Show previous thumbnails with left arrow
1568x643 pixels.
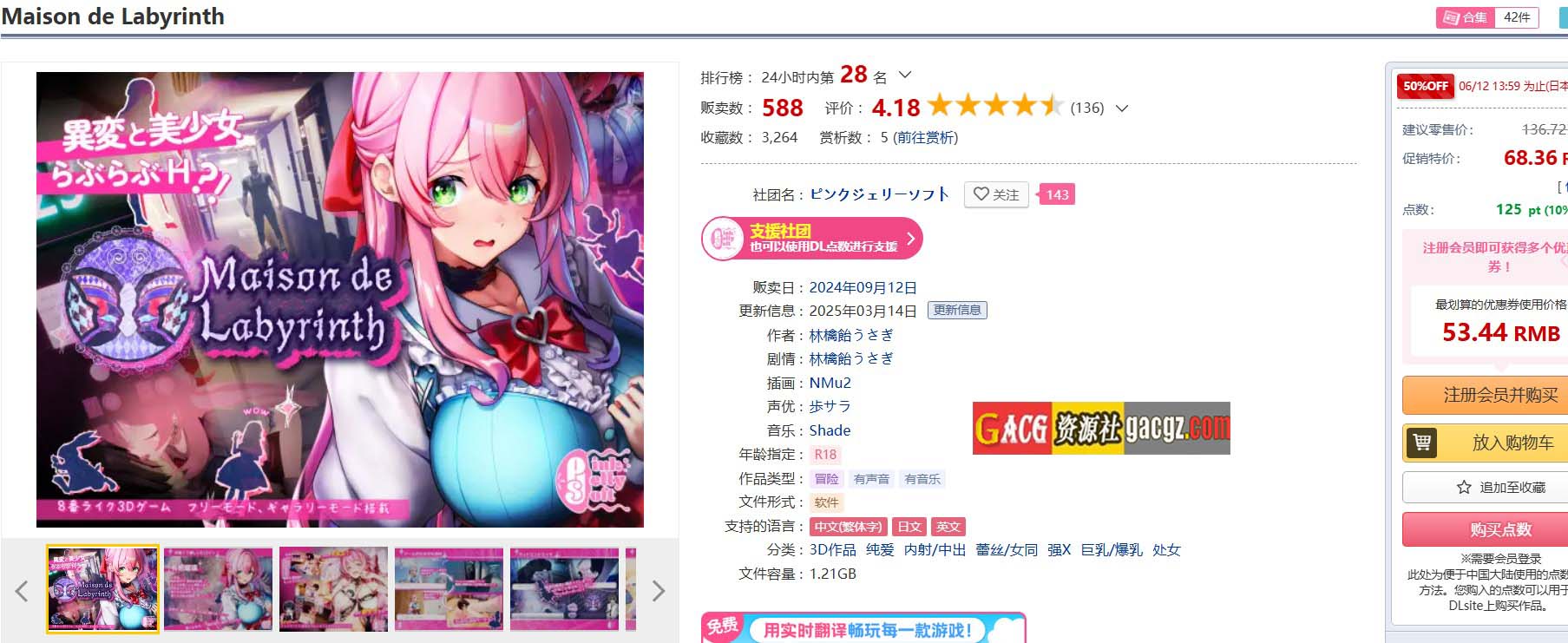[22, 591]
